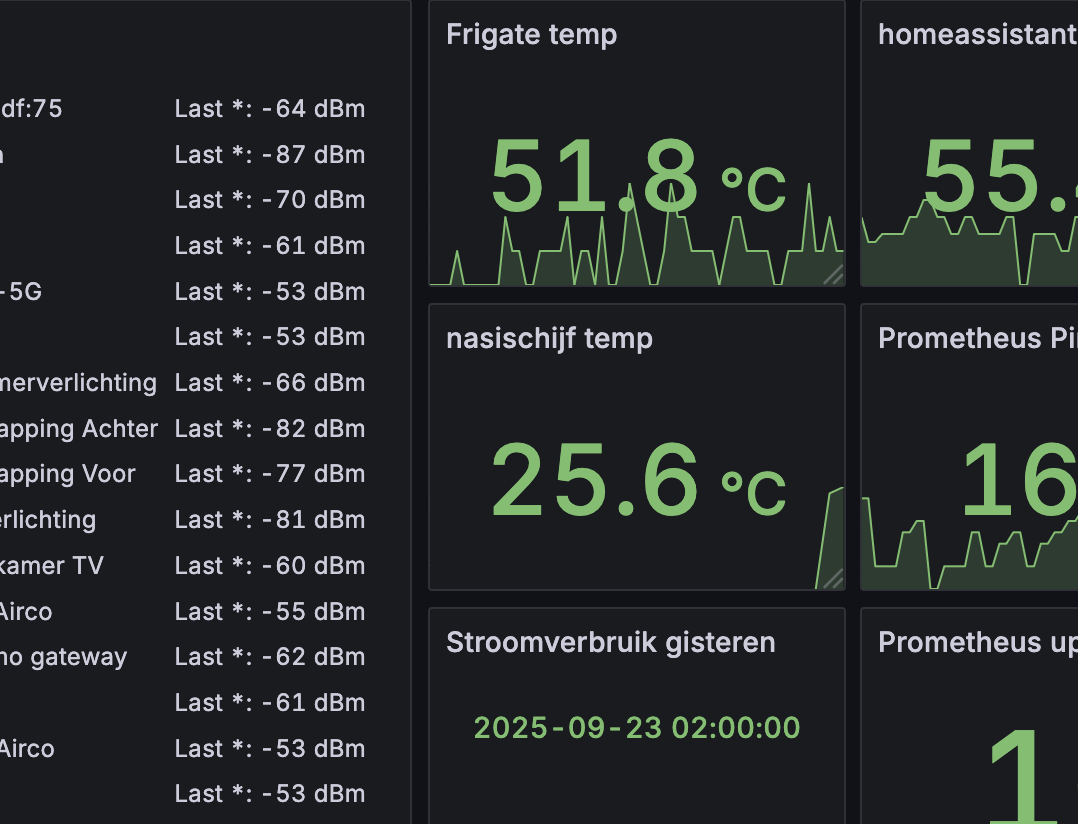Click the Frigate temp panel resize handle
1078x824 pixels.
pyautogui.click(x=833, y=275)
